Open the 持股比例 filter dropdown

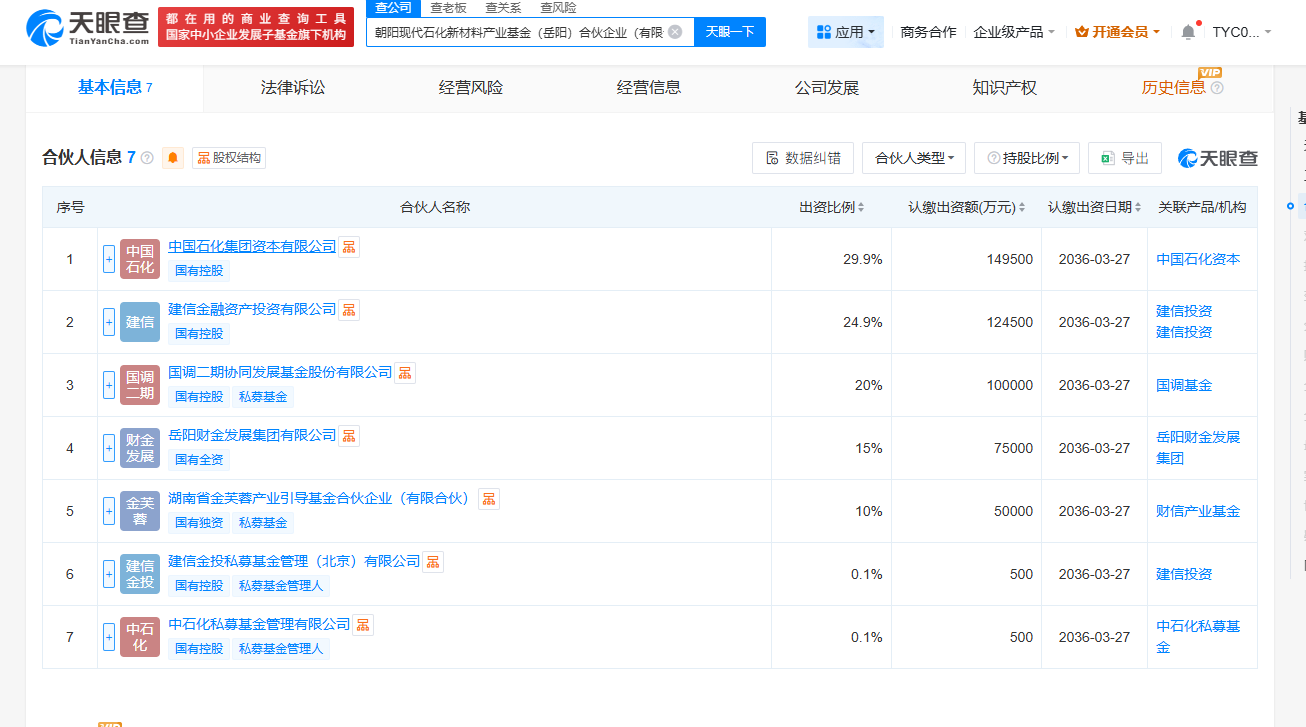coord(1027,158)
